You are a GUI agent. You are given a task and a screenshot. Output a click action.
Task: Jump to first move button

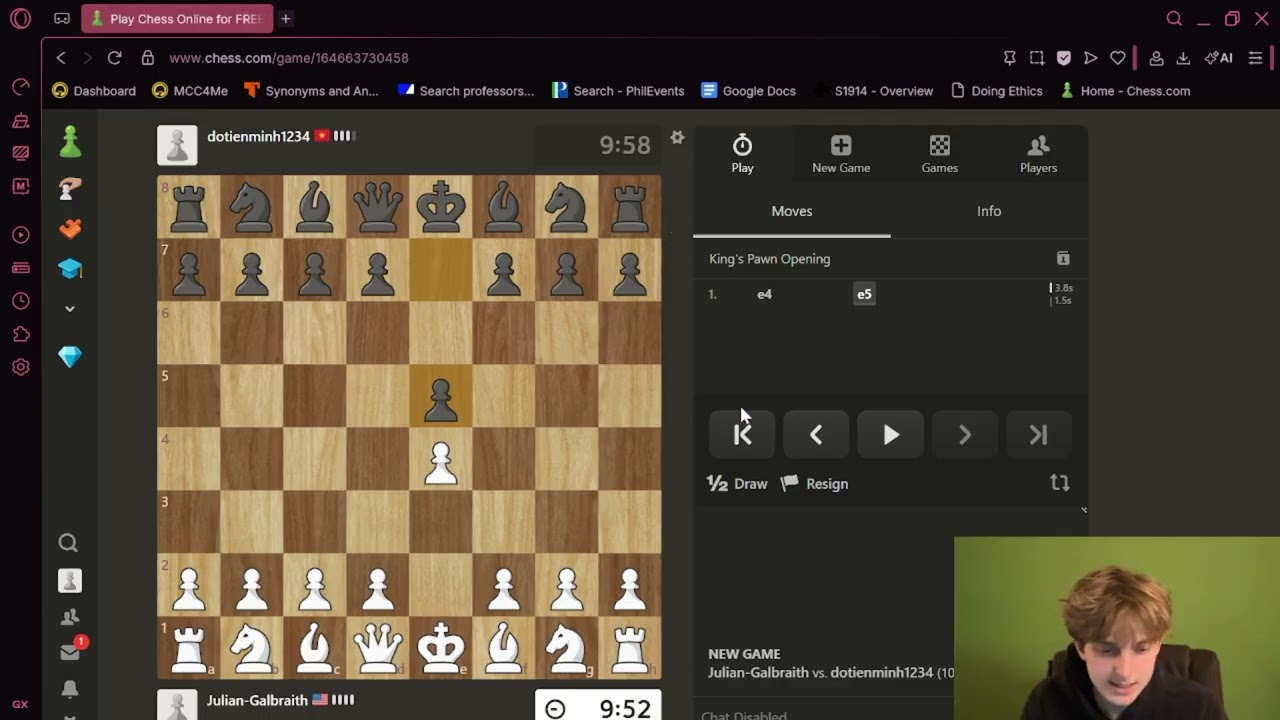(742, 435)
